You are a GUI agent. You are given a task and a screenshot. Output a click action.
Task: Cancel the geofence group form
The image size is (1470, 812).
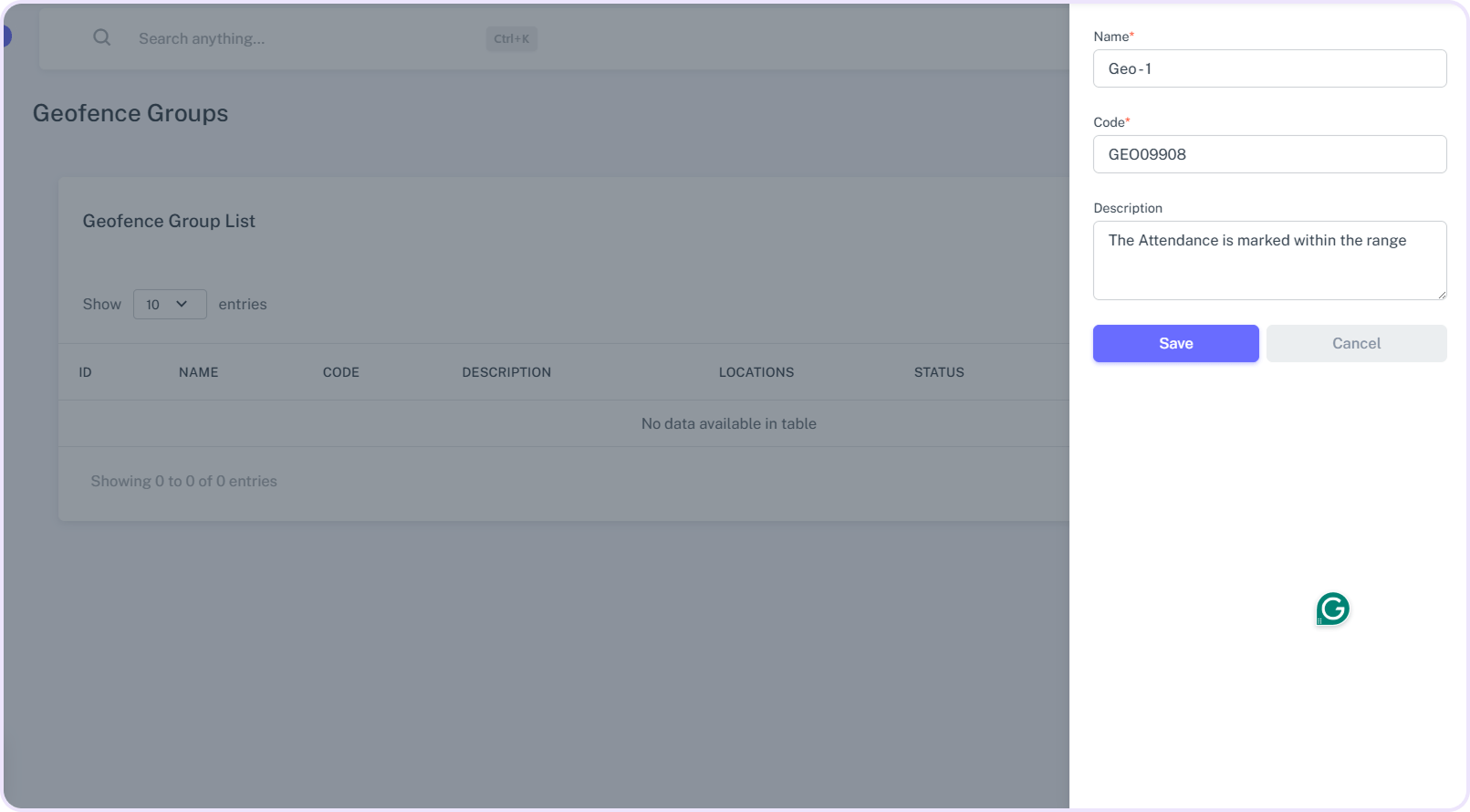click(x=1356, y=343)
